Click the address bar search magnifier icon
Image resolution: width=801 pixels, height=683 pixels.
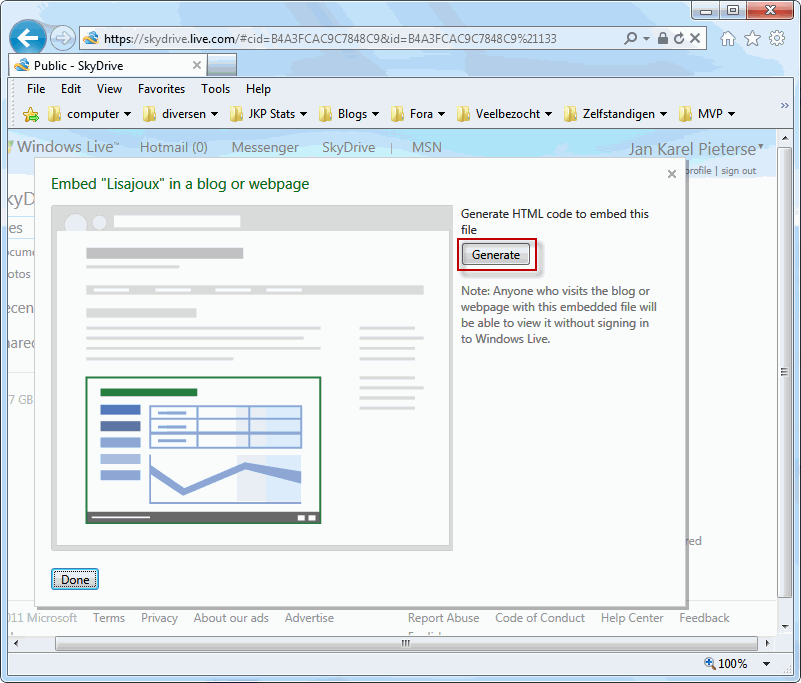(630, 38)
